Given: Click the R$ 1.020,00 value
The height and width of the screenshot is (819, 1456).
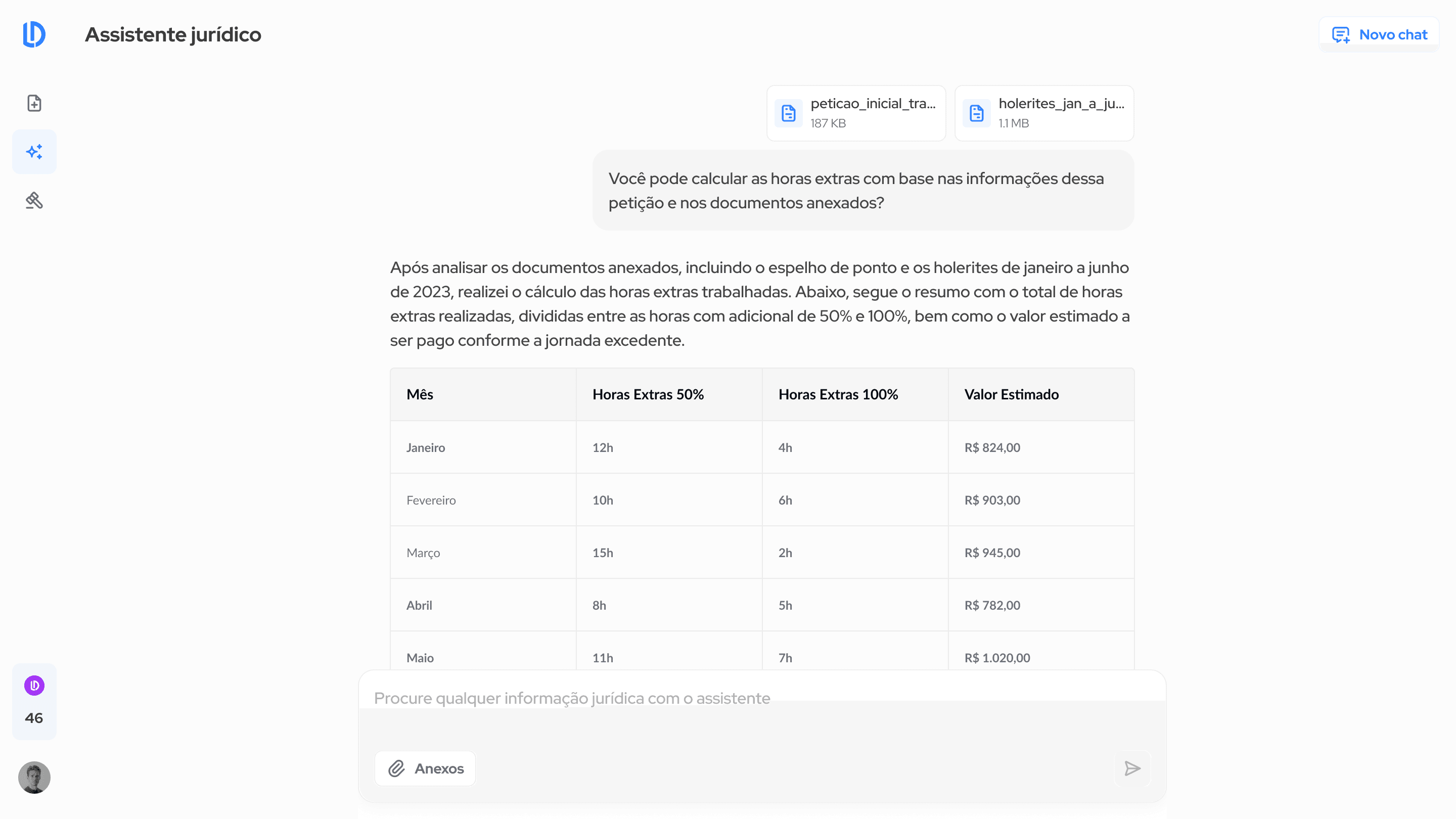Looking at the screenshot, I should tap(997, 657).
